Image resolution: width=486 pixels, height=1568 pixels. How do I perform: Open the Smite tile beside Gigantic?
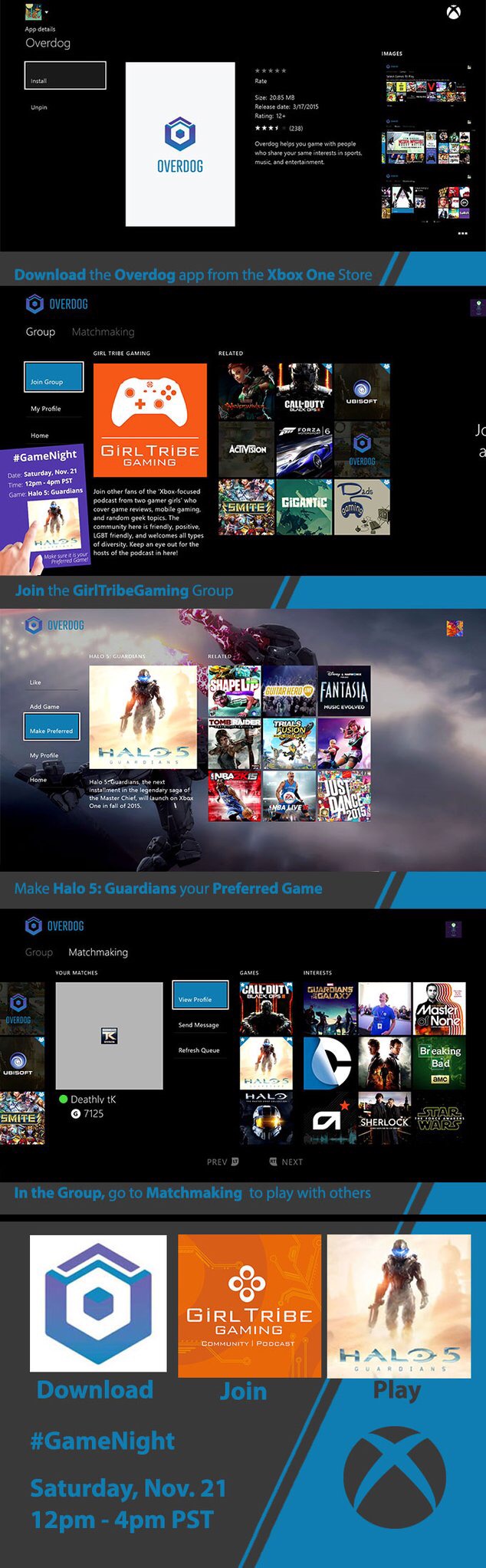pos(246,507)
